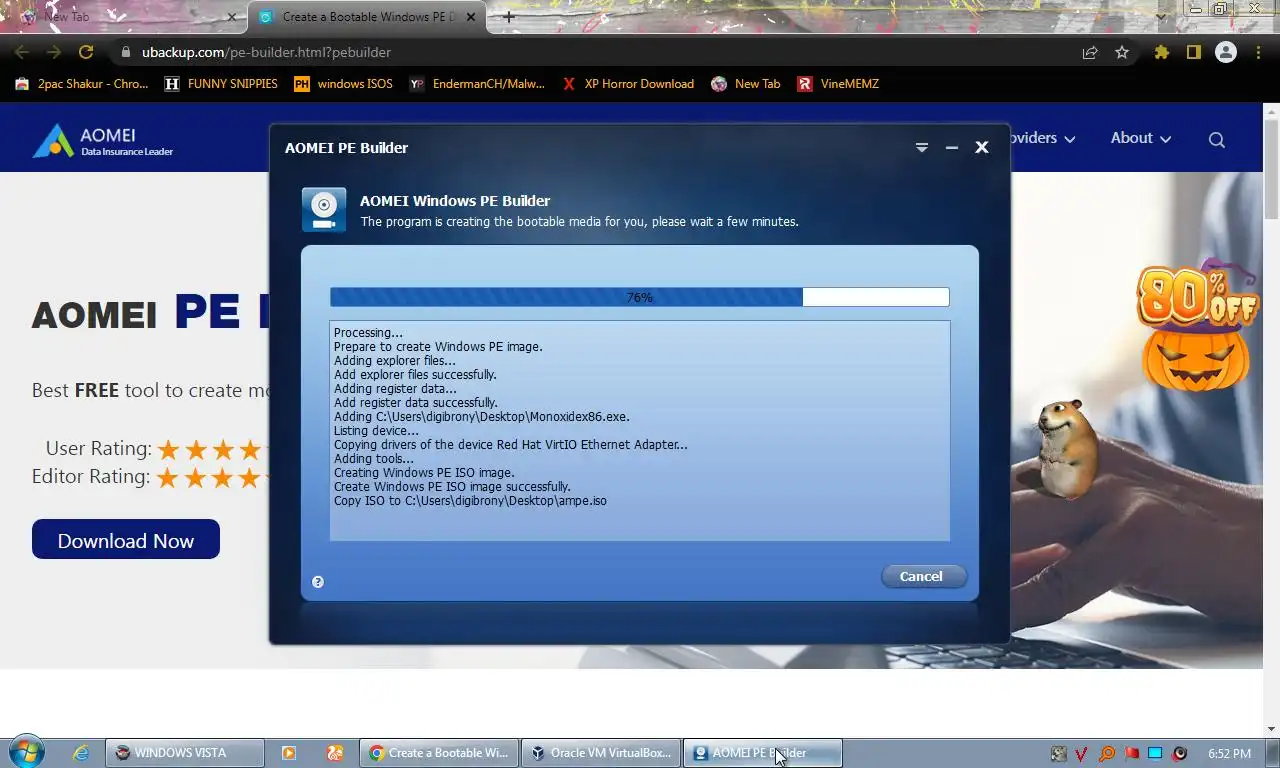
Task: Reload the ubackup.com page
Action: [x=86, y=52]
